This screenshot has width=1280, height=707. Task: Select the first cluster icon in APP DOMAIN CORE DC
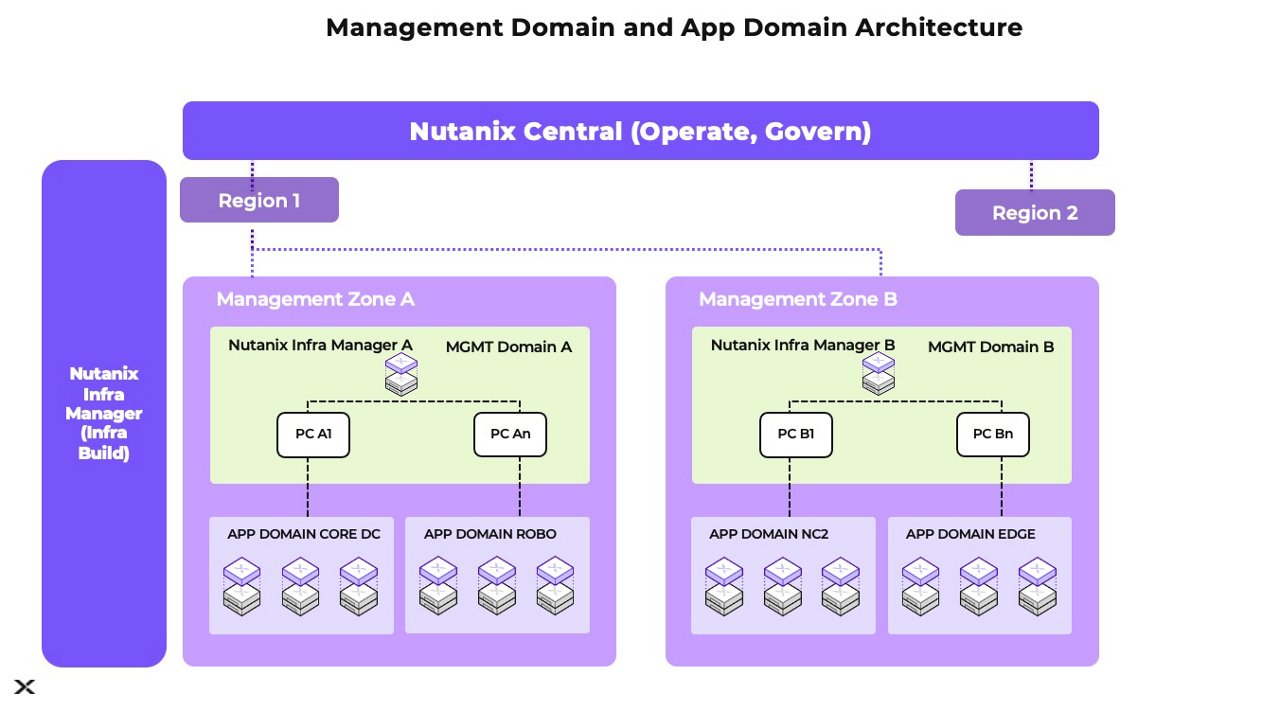(242, 585)
